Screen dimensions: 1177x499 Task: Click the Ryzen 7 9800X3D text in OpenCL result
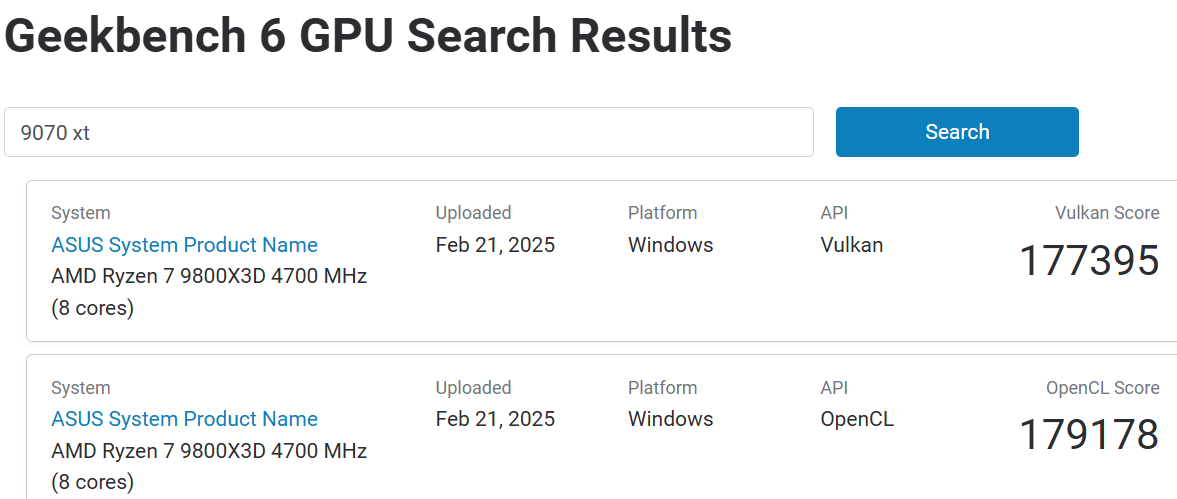[x=209, y=451]
